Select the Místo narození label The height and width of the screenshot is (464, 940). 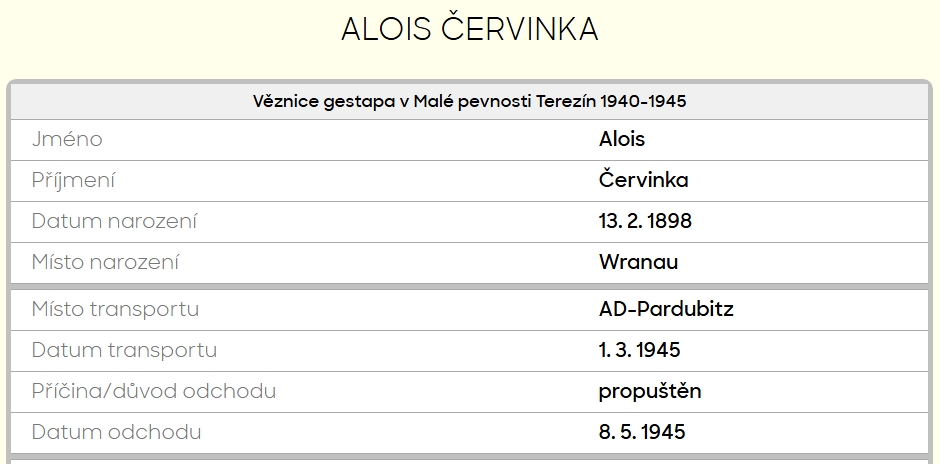[x=106, y=262]
